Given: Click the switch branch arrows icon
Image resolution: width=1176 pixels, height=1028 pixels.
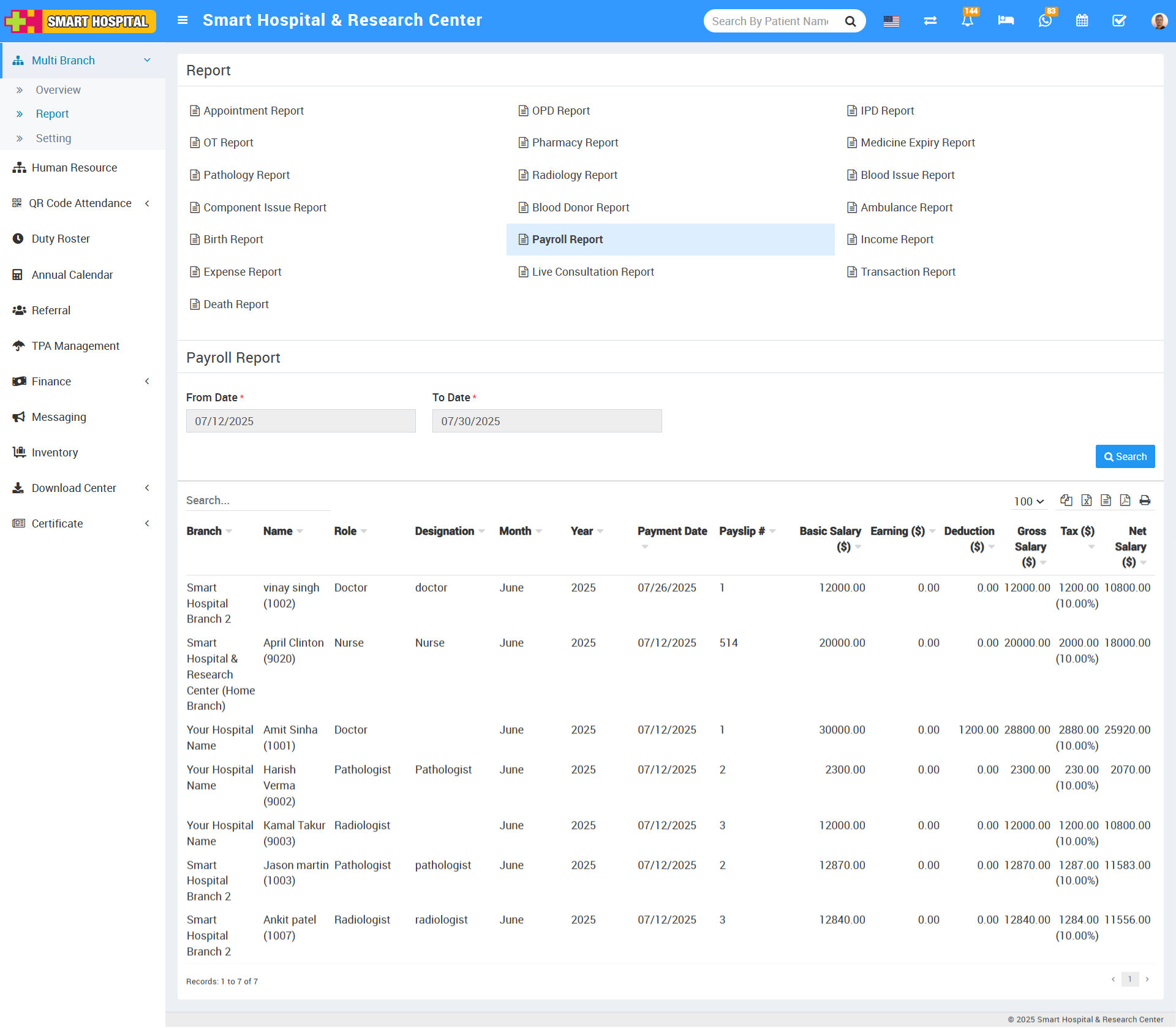Looking at the screenshot, I should (x=930, y=21).
